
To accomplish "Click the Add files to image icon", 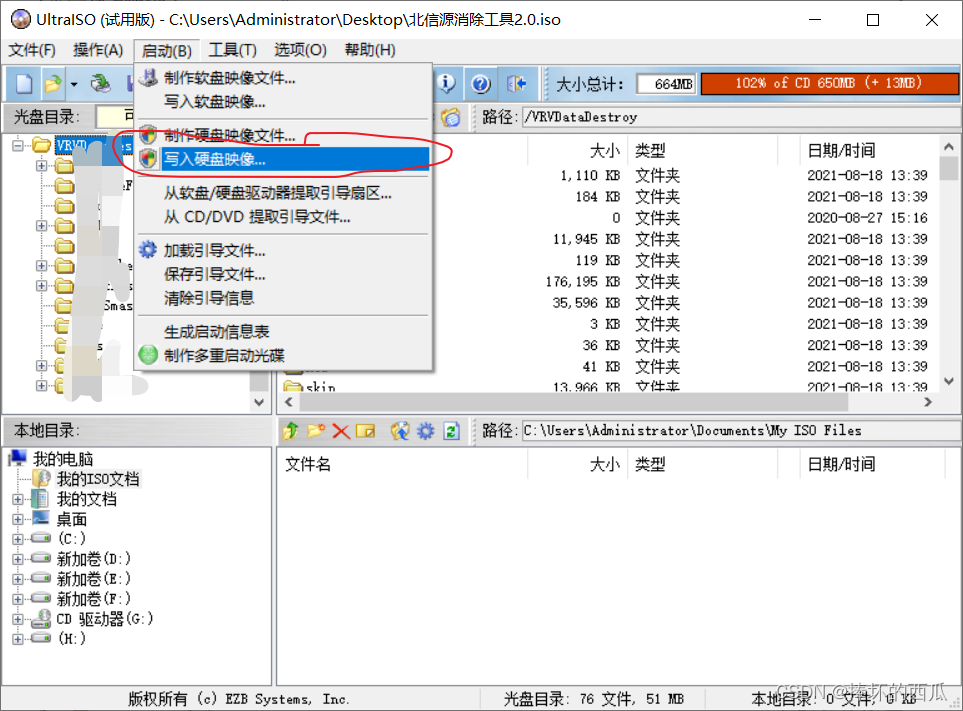I will [x=400, y=431].
